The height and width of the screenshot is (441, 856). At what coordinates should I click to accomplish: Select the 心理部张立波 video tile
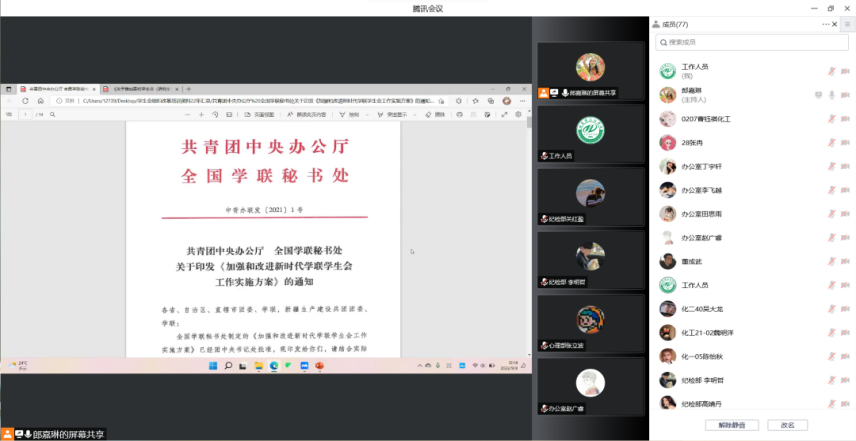pyautogui.click(x=591, y=323)
